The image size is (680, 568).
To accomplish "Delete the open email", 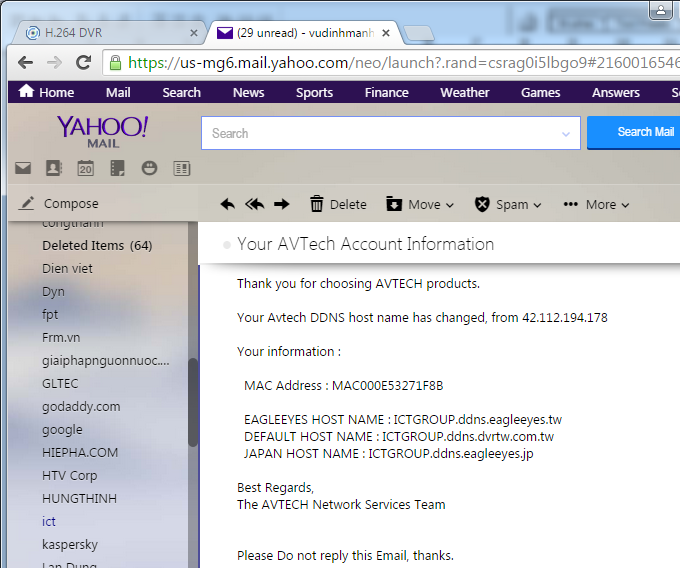I will point(338,204).
